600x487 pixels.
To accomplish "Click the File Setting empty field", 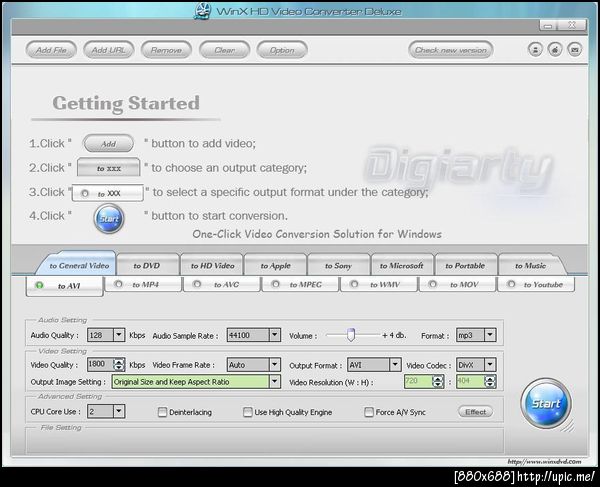I will point(264,440).
